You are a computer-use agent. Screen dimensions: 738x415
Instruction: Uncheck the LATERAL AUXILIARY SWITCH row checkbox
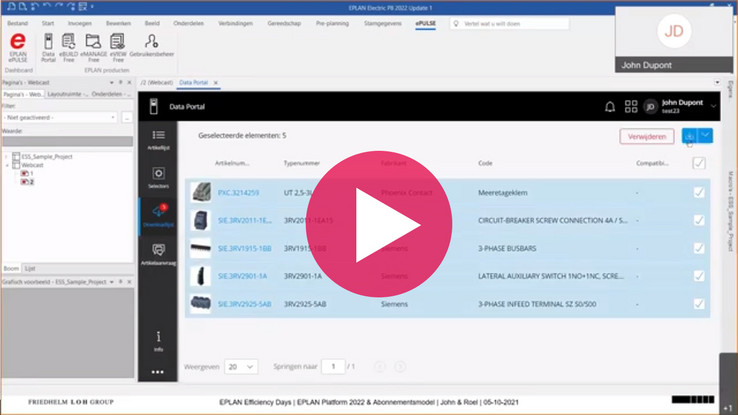point(699,276)
